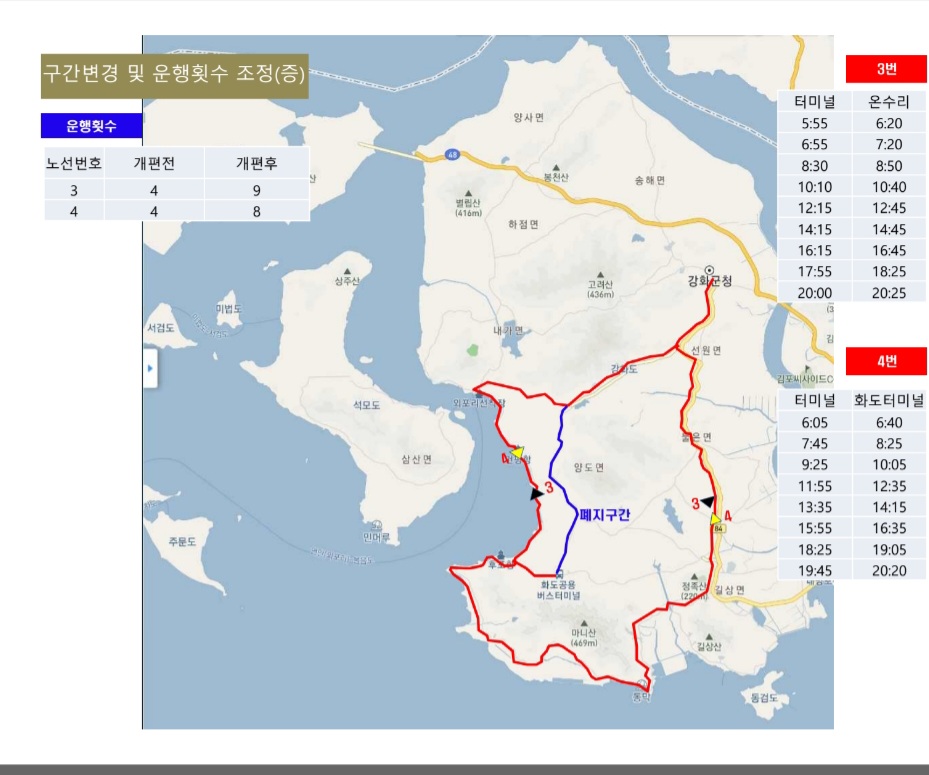Click the Route 84 highway shield

click(719, 529)
